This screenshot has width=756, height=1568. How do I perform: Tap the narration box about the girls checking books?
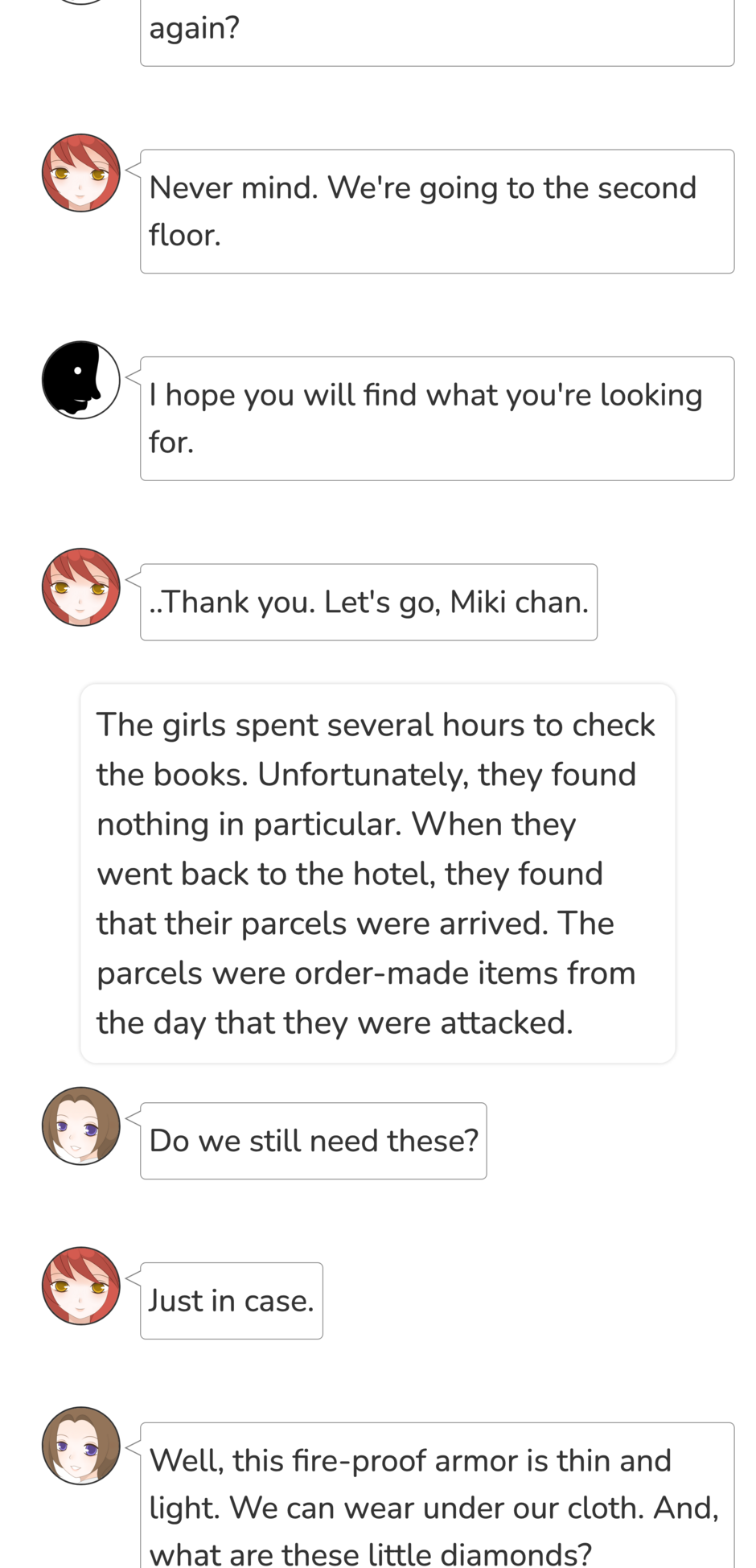(x=378, y=874)
